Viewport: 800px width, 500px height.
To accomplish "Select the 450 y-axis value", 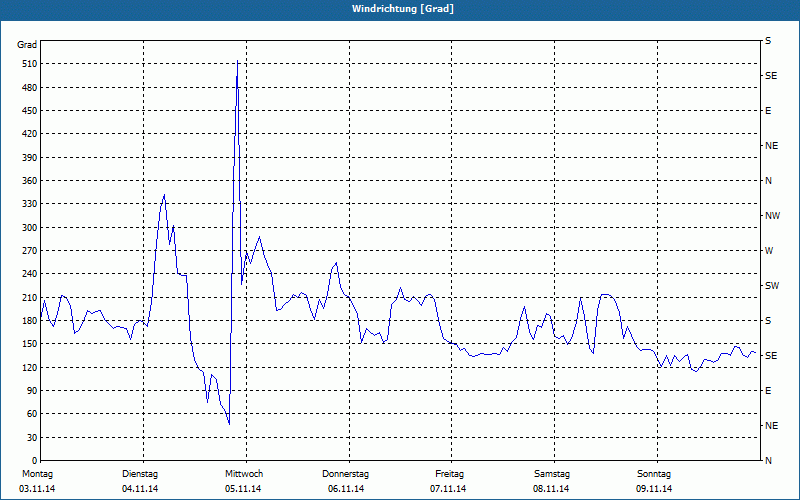I will coord(29,111).
